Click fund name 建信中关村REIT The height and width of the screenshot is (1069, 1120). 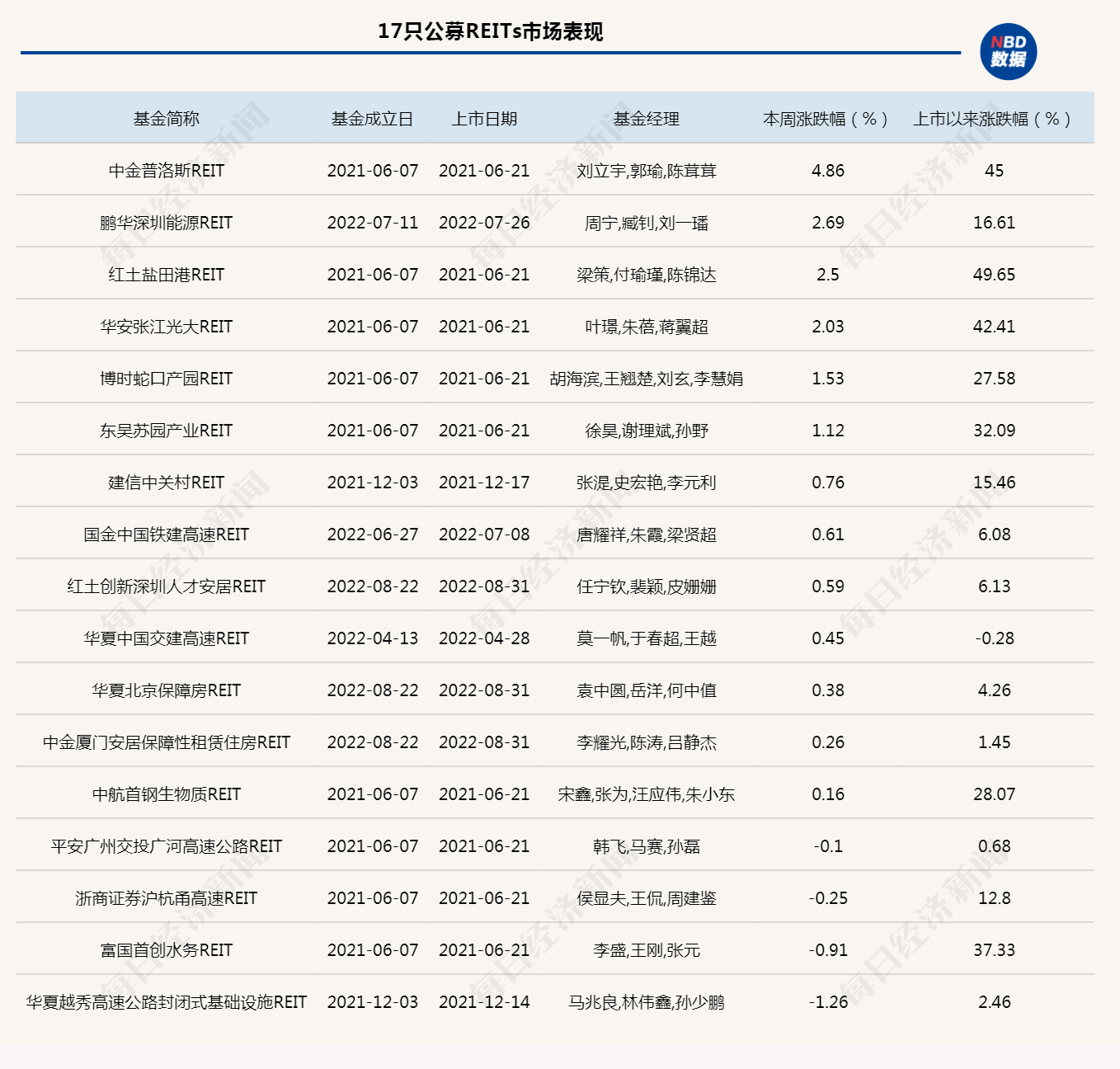[167, 483]
